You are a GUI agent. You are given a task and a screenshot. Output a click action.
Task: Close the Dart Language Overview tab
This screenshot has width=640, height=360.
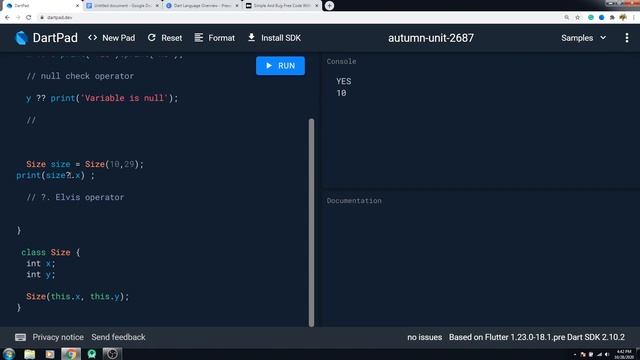tap(237, 6)
